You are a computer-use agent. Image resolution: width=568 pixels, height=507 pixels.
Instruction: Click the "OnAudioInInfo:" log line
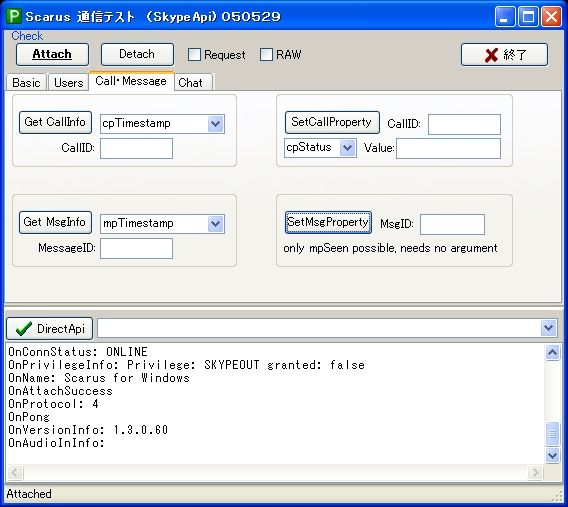[57, 443]
